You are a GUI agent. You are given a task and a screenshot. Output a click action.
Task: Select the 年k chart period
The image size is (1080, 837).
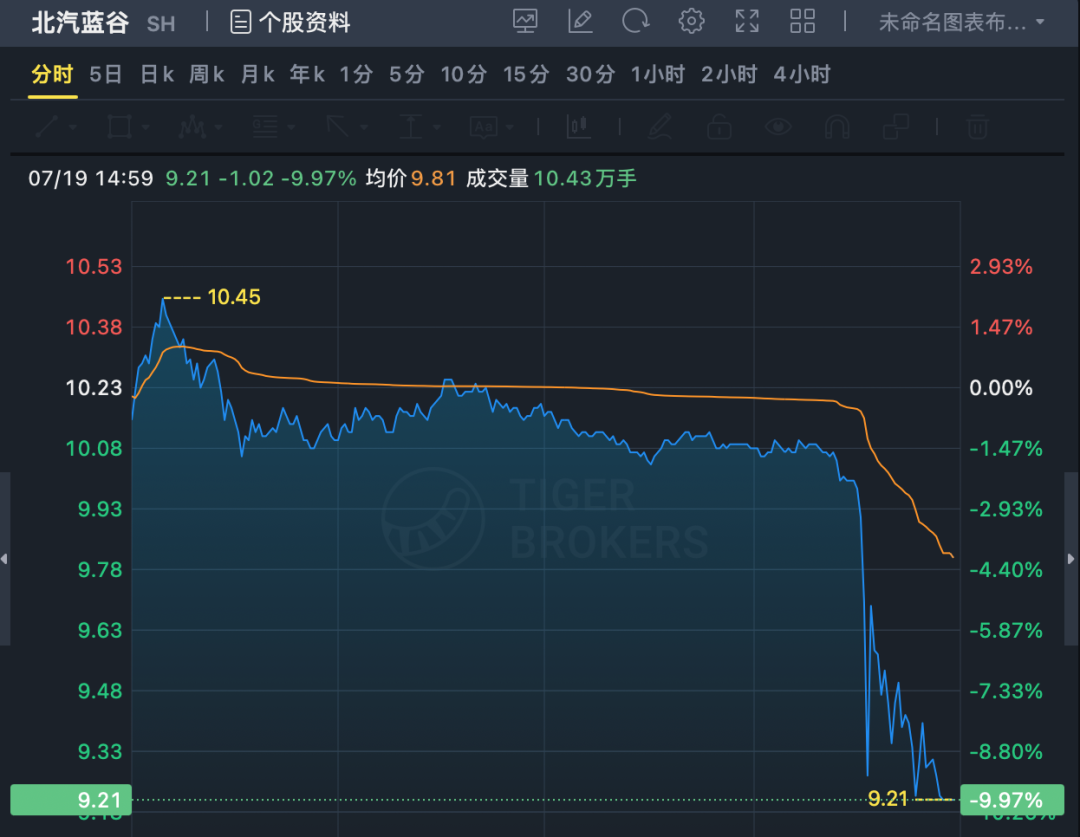307,74
